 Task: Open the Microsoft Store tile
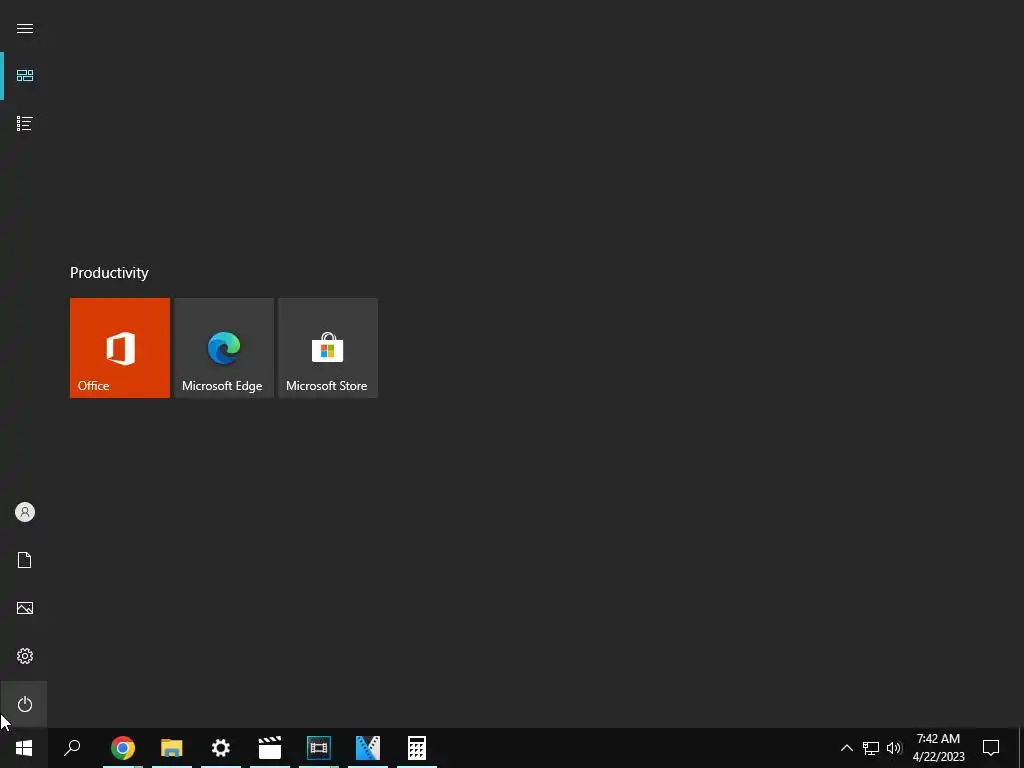328,347
